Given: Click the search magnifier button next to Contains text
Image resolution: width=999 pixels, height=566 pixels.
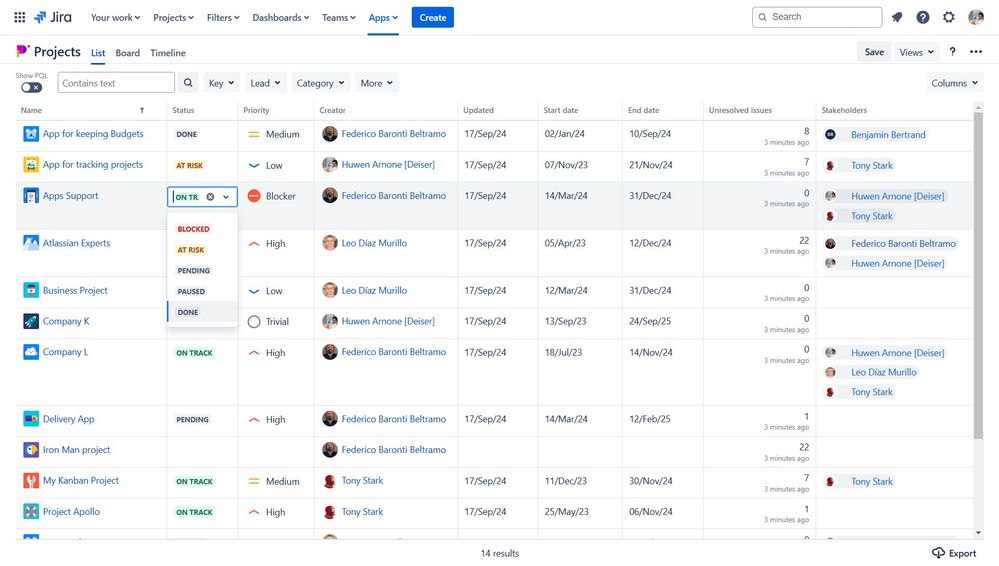Looking at the screenshot, I should (188, 83).
